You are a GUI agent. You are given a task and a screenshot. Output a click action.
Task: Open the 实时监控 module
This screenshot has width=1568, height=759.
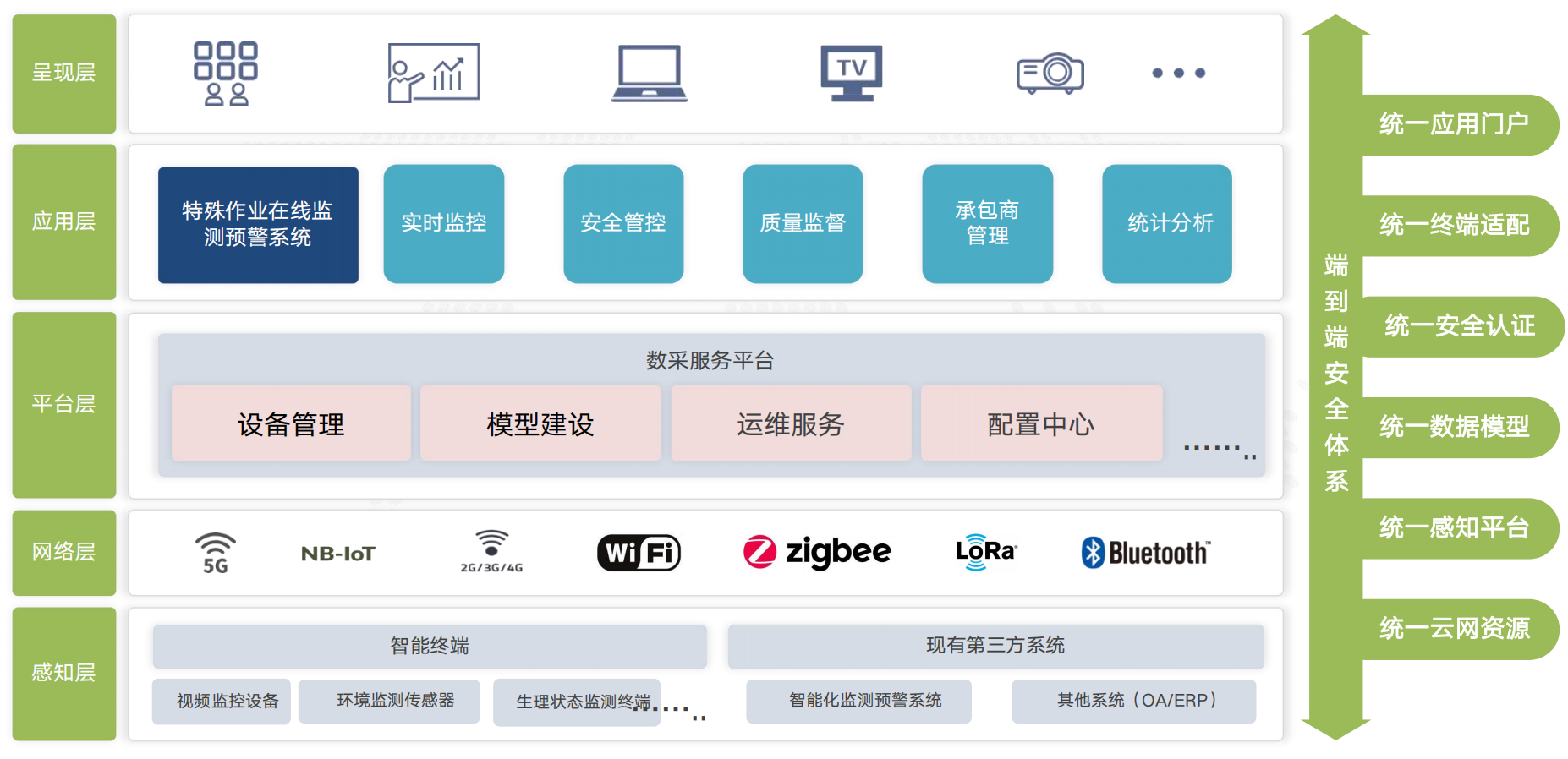click(x=444, y=223)
